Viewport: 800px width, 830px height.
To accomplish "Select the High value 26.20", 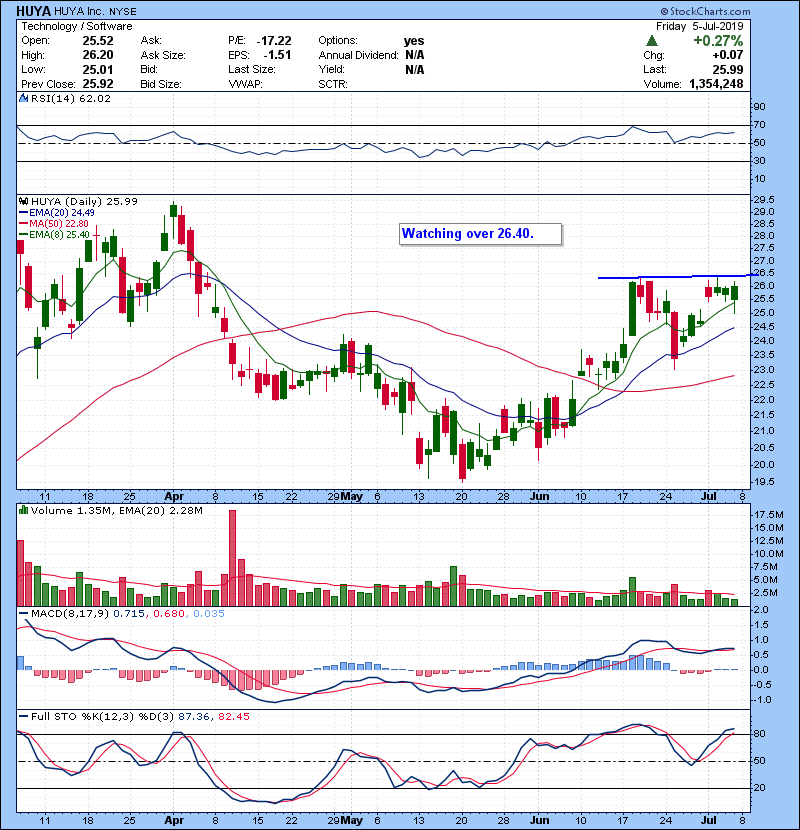I will tap(97, 55).
